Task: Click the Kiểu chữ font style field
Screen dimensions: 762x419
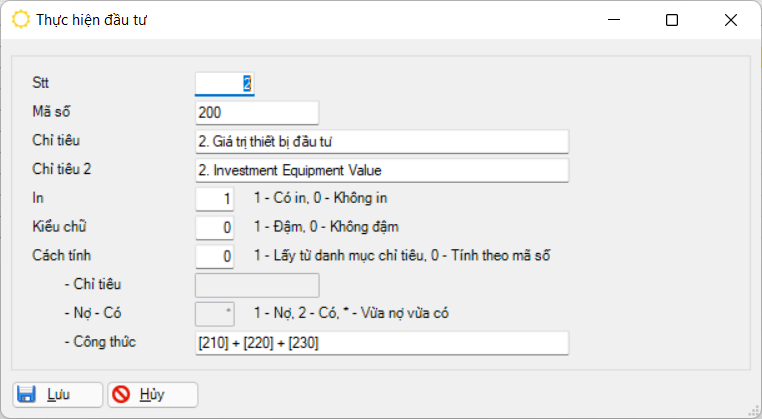Action: coord(214,228)
